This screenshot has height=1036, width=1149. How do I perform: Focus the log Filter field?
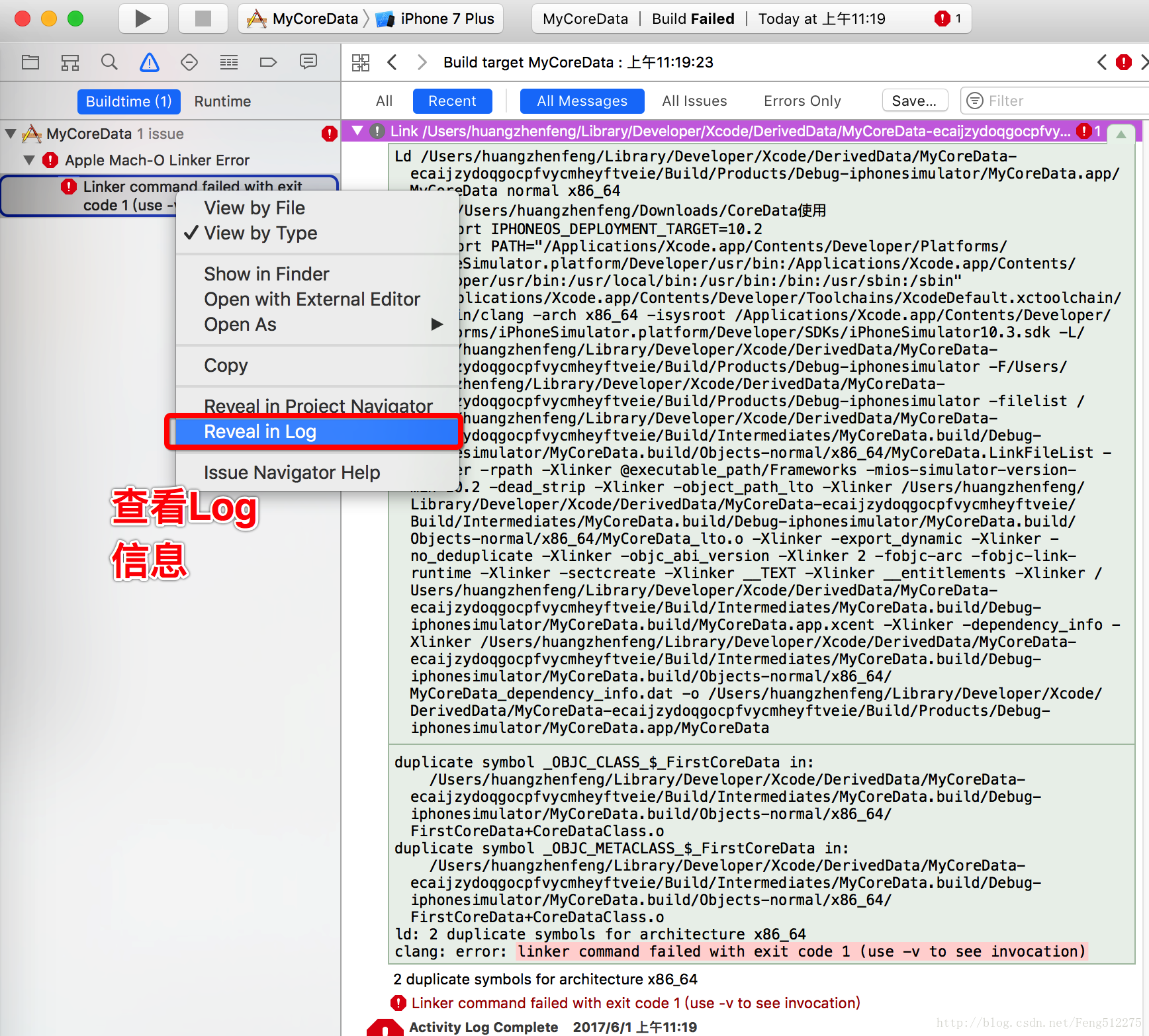pos(1055,101)
